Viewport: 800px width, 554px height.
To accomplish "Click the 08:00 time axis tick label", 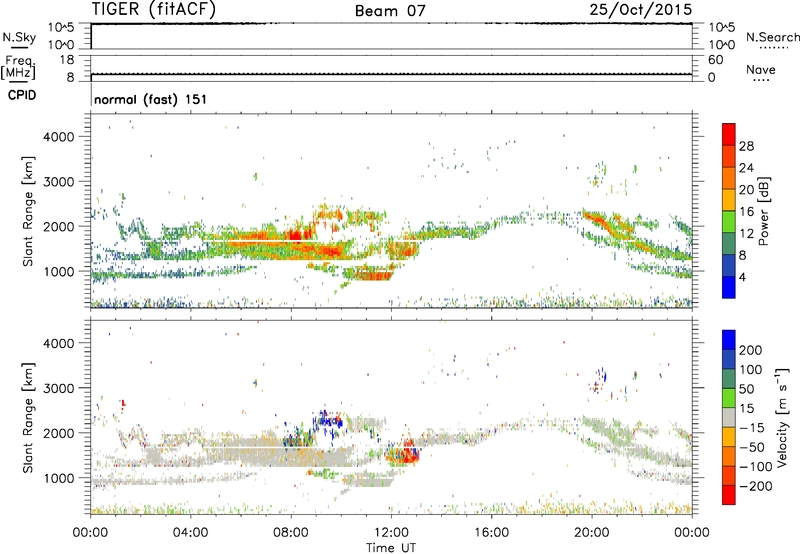I will [291, 533].
